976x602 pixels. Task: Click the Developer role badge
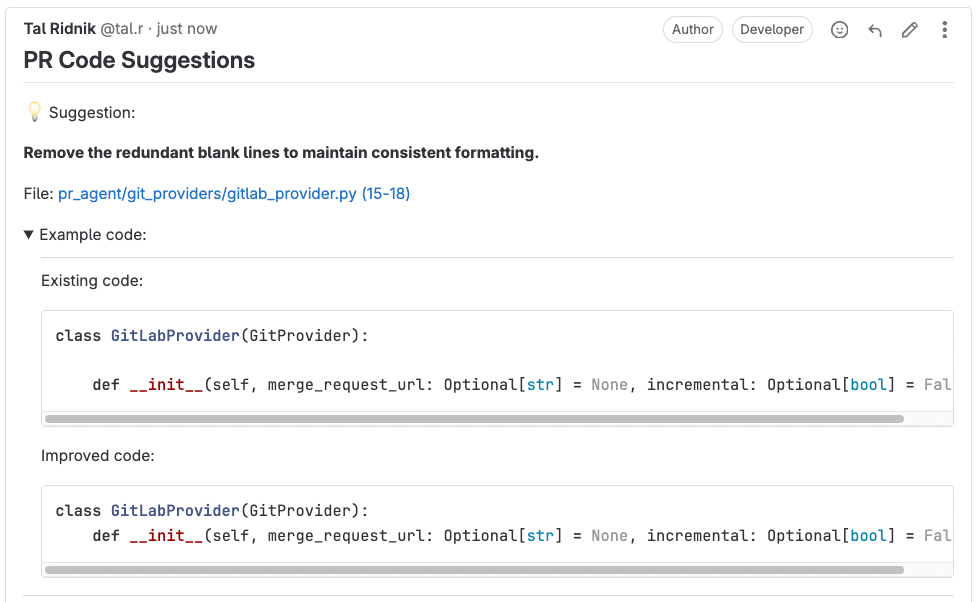pos(772,30)
